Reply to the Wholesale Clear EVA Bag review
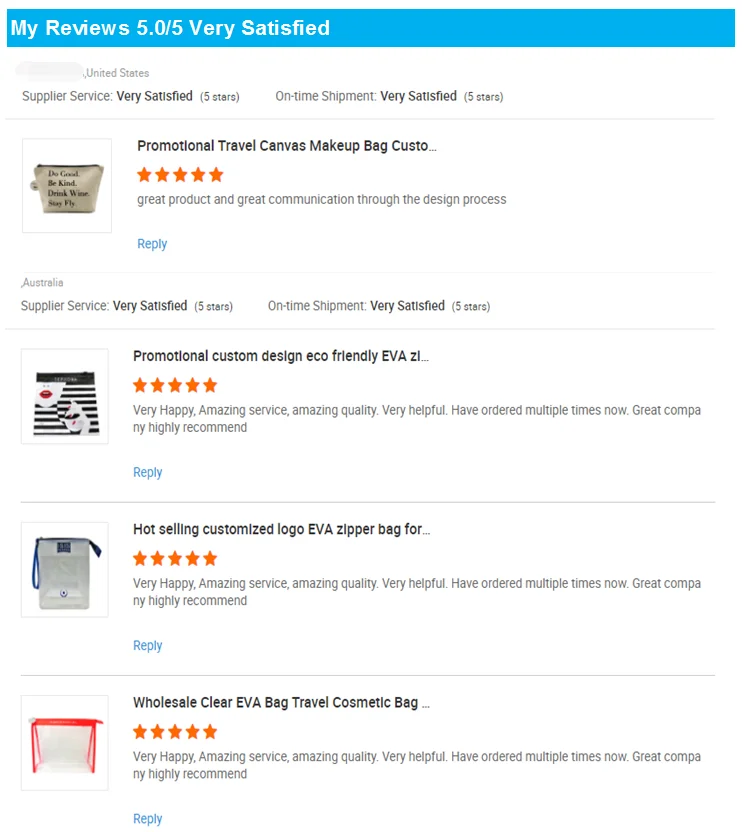 (x=148, y=818)
